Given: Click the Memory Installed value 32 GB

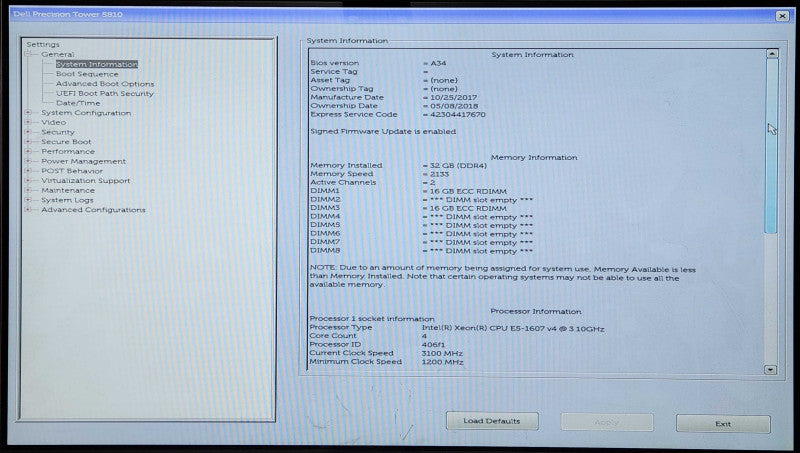Looking at the screenshot, I should click(x=458, y=166).
